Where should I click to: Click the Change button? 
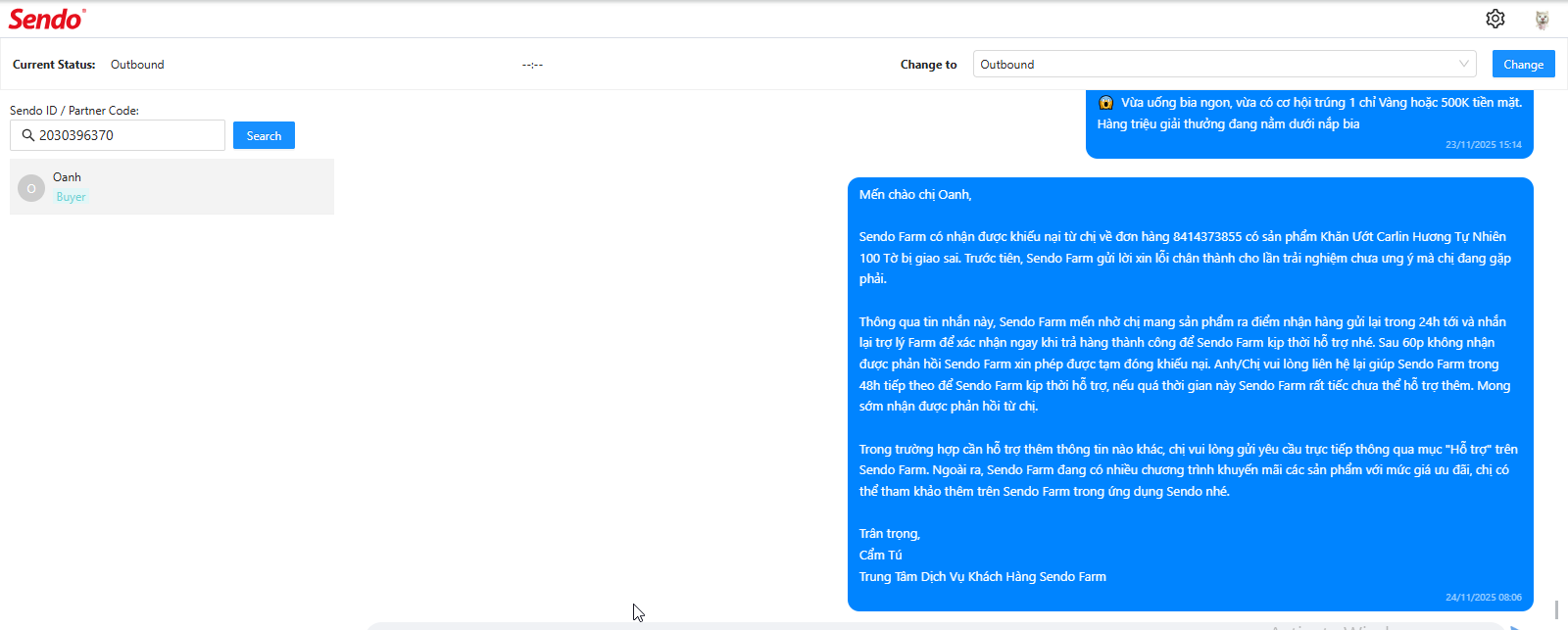tap(1523, 64)
